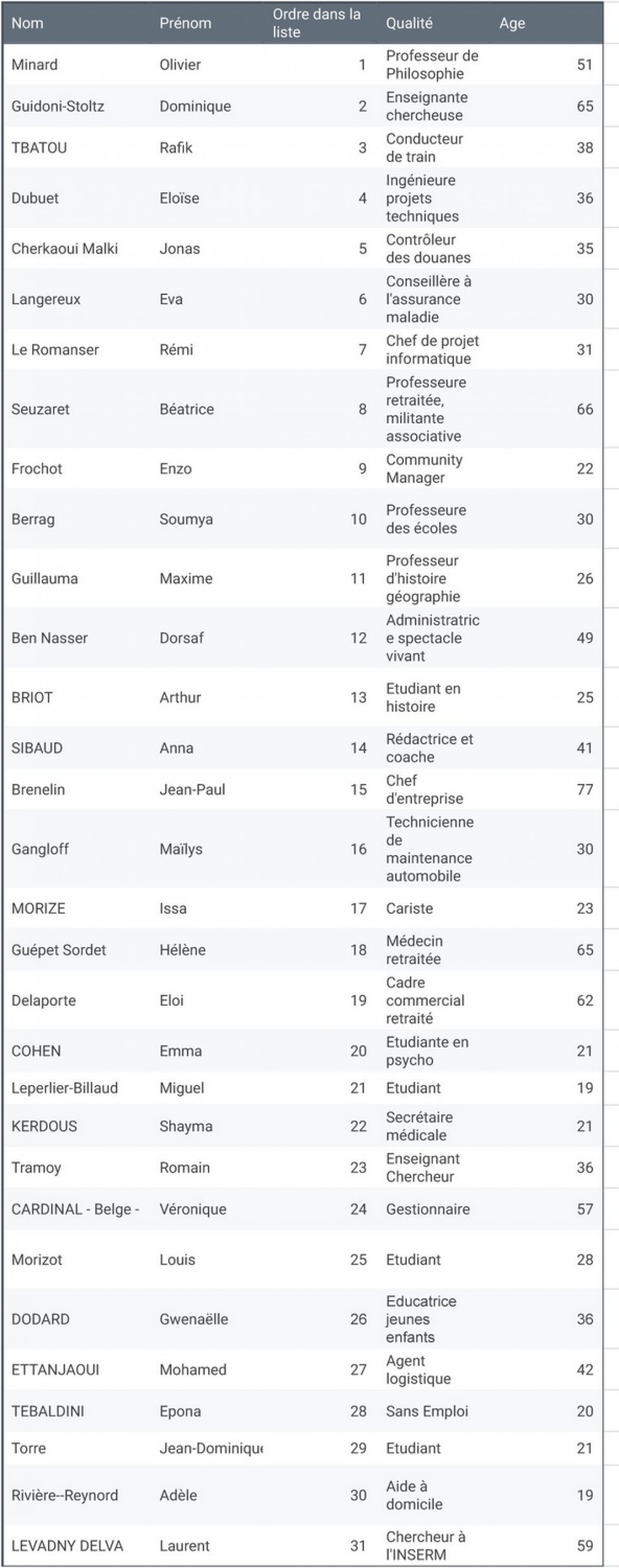Select the Qualité column header

click(409, 23)
